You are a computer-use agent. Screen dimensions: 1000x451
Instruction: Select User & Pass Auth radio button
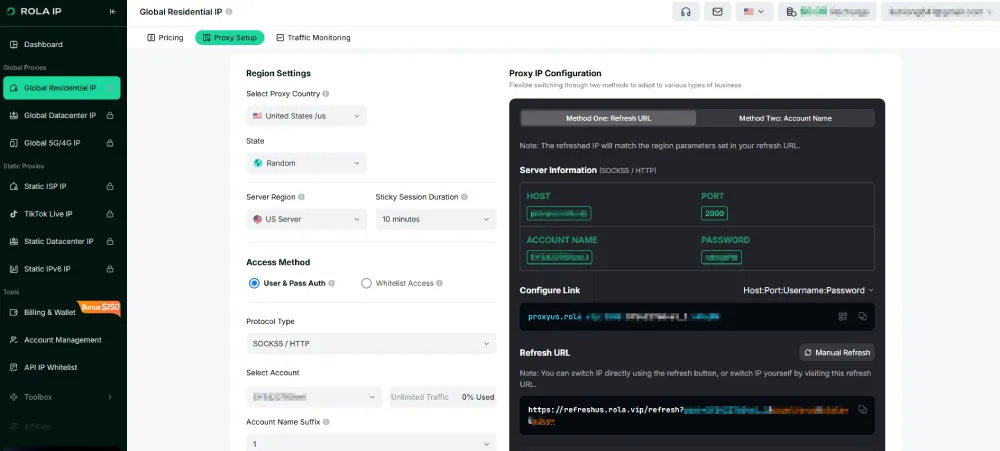click(254, 283)
